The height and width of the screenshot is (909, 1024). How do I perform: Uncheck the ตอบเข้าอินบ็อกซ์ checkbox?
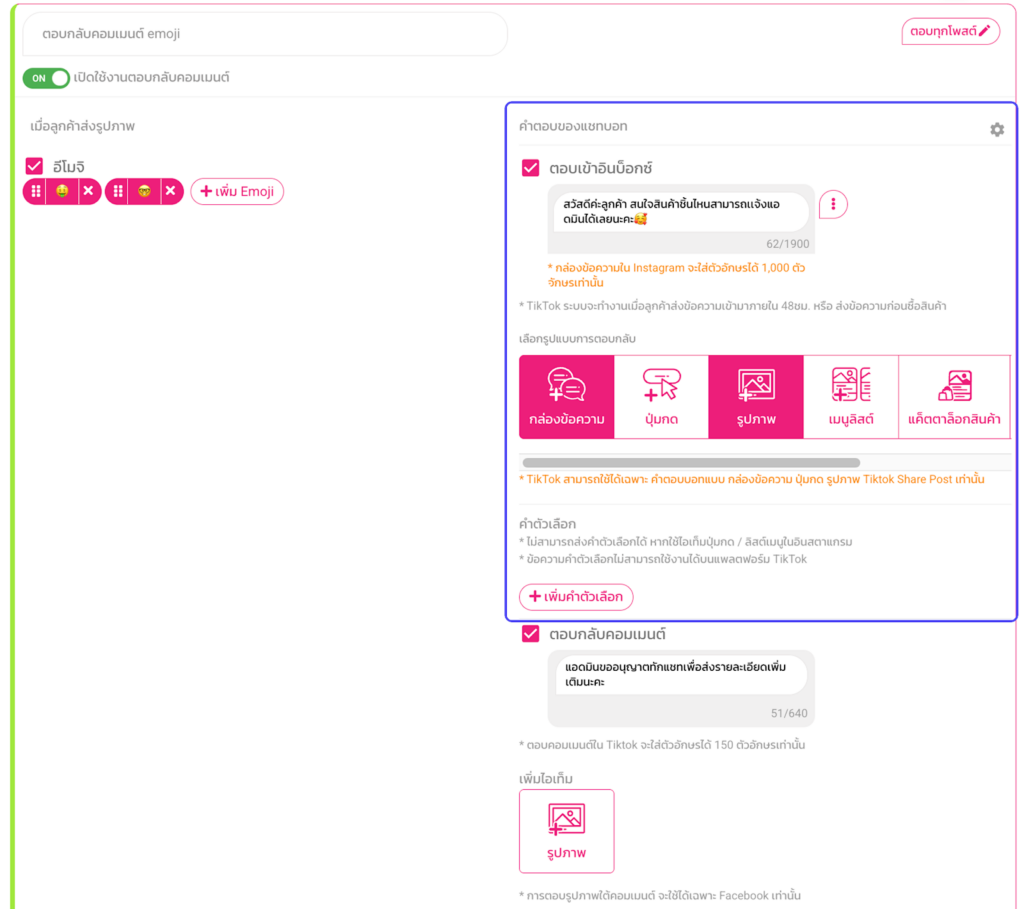[x=531, y=168]
